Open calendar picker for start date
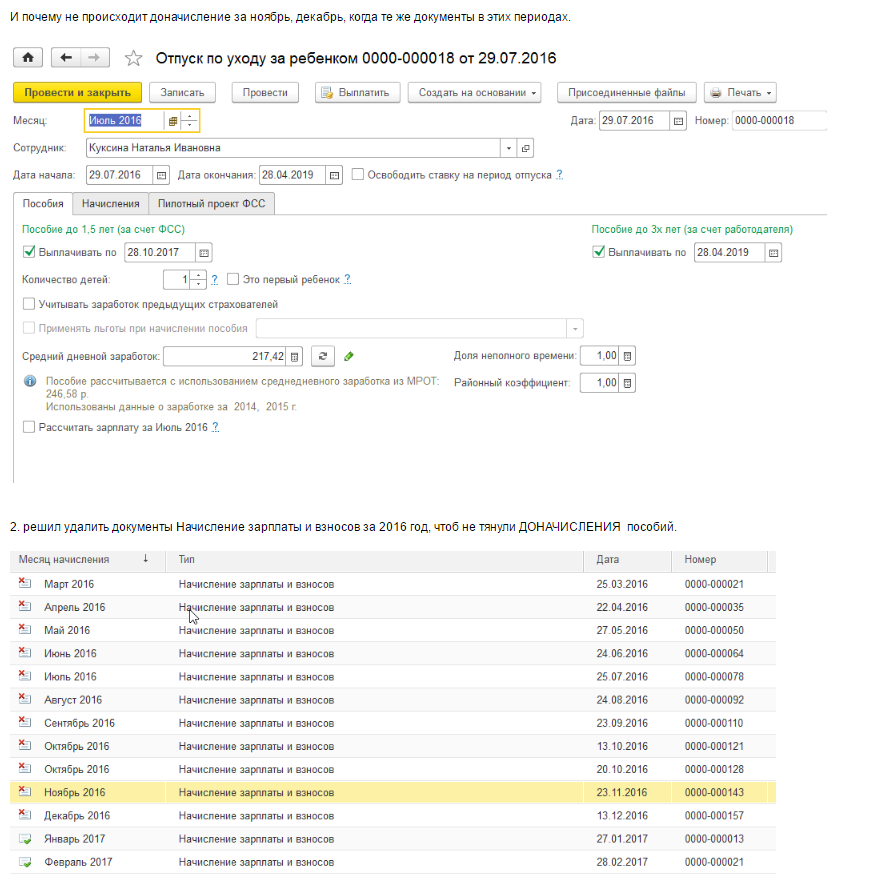 coord(160,174)
